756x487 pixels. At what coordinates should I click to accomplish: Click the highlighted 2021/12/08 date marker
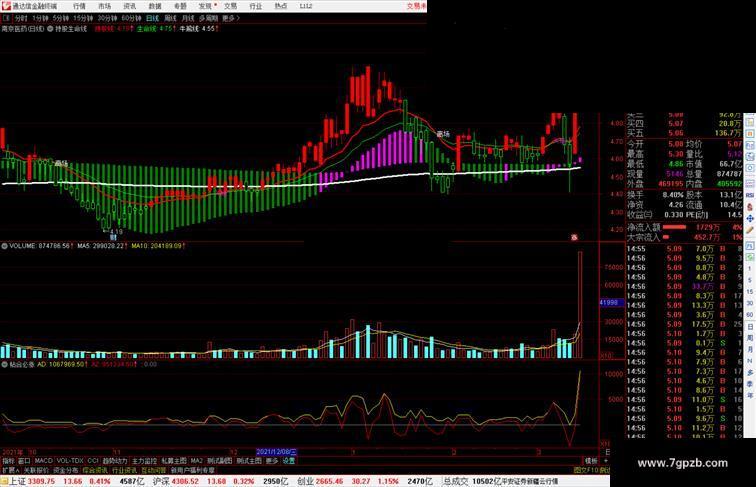[276, 452]
